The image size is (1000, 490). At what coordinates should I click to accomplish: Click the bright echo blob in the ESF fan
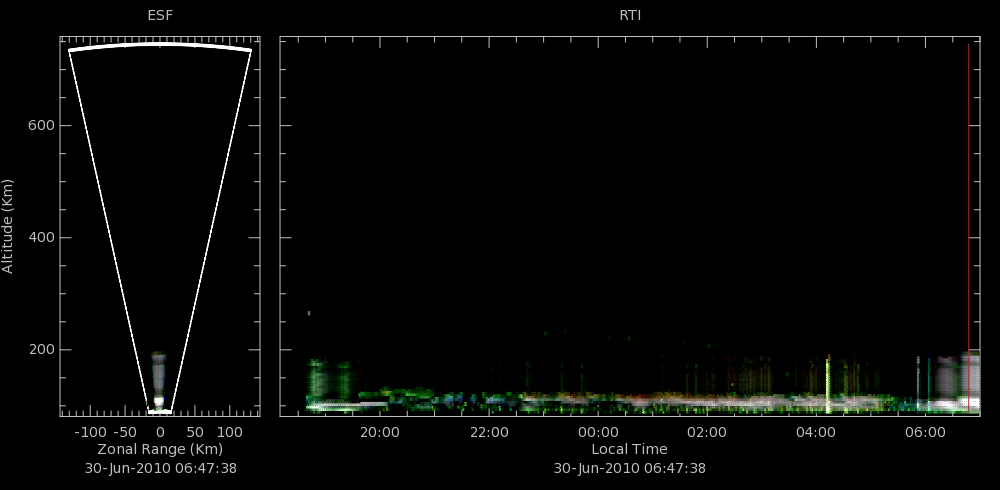(158, 382)
